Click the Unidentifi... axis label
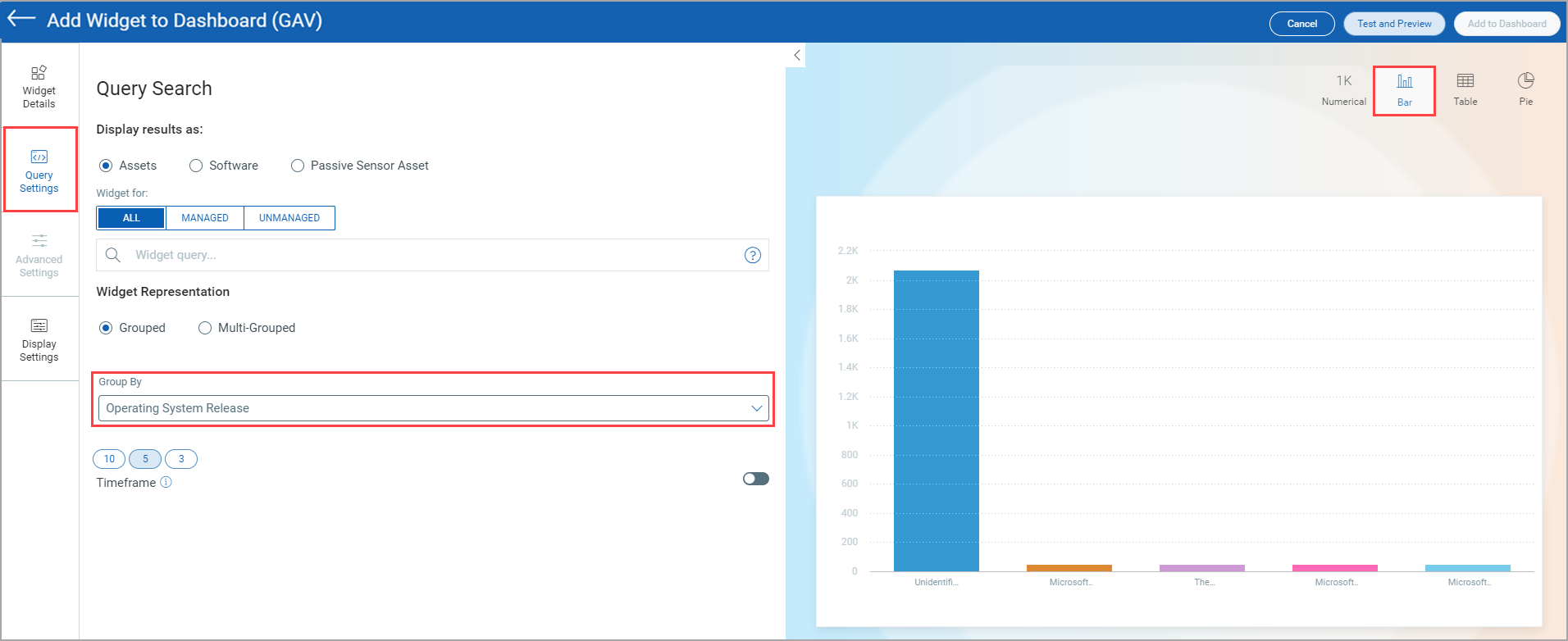 937,582
